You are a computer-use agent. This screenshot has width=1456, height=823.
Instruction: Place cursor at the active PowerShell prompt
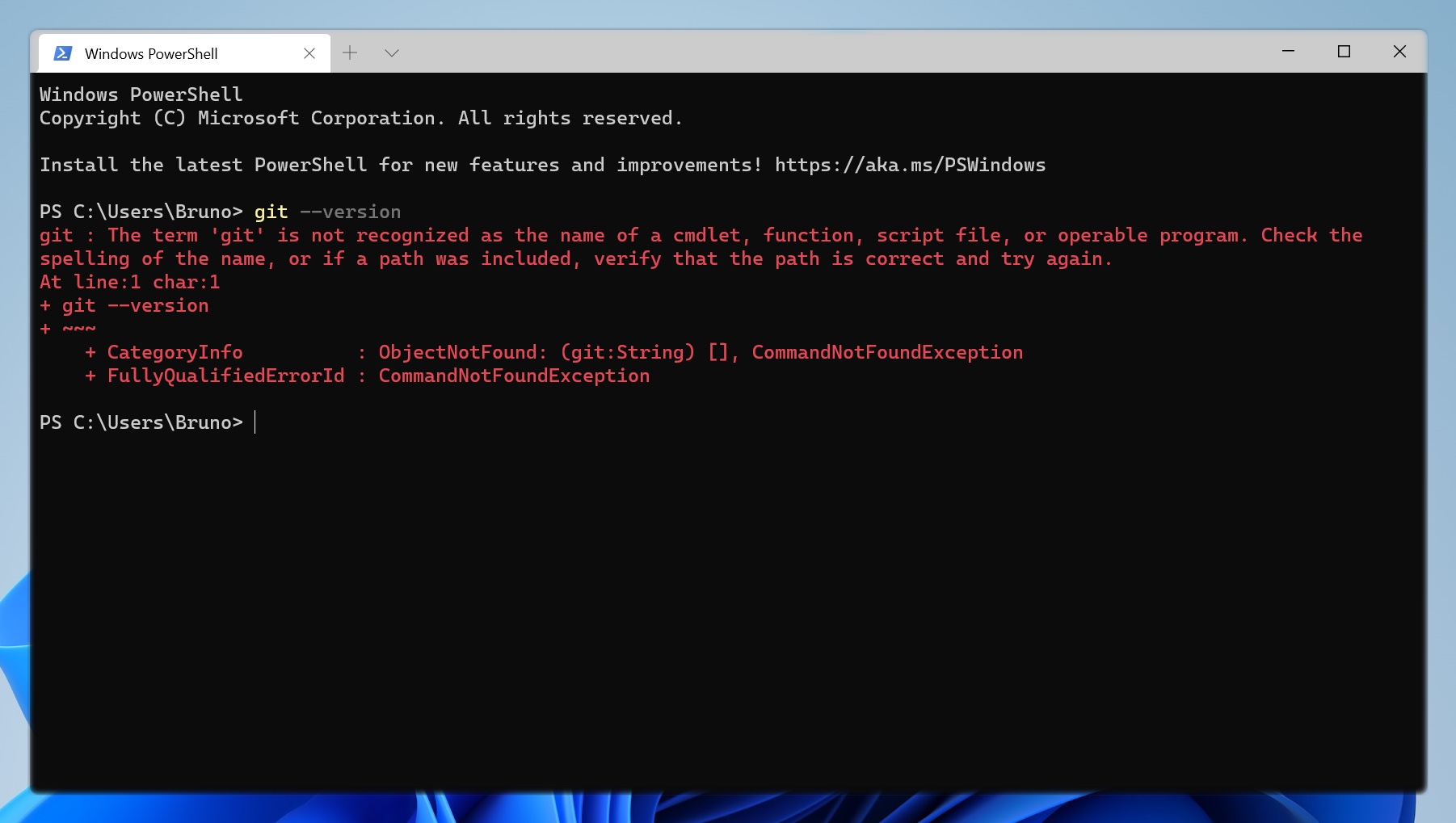click(x=257, y=422)
